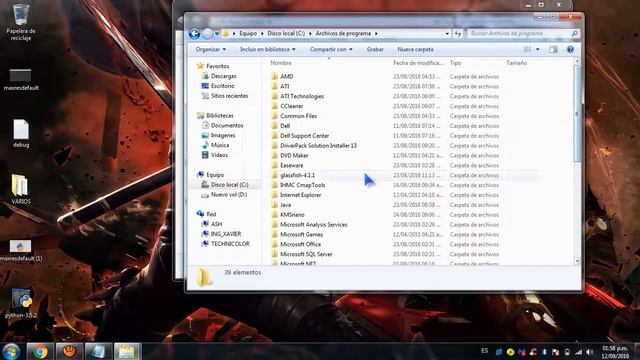Open the Windows Start menu orb
The height and width of the screenshot is (360, 640).
point(11,351)
